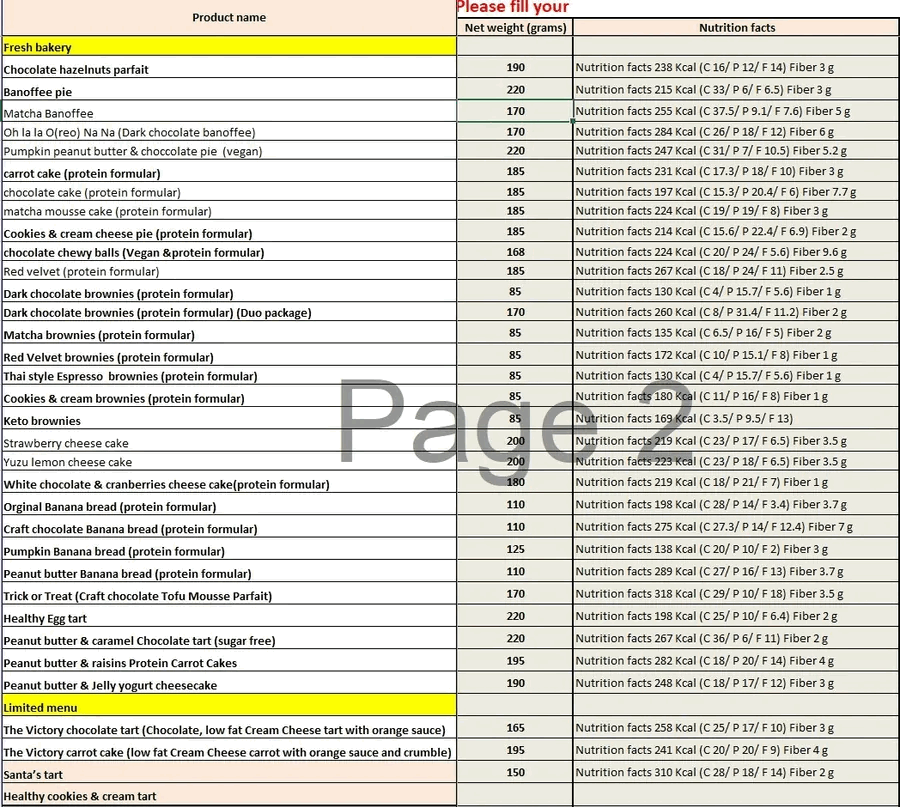900x807 pixels.
Task: Select "Red velvet (protein formular)" cell
Action: point(229,271)
